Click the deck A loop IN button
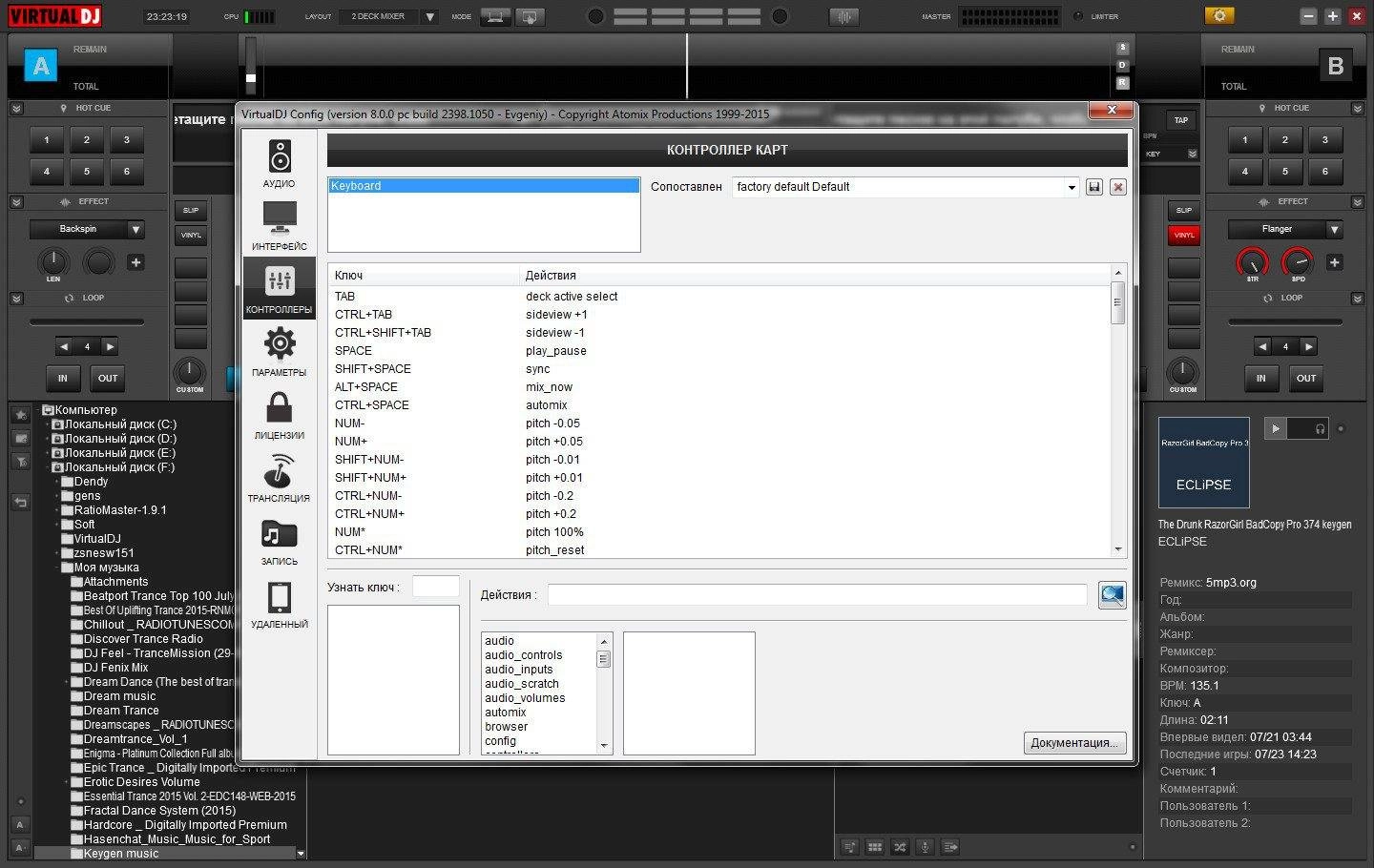 click(x=63, y=378)
